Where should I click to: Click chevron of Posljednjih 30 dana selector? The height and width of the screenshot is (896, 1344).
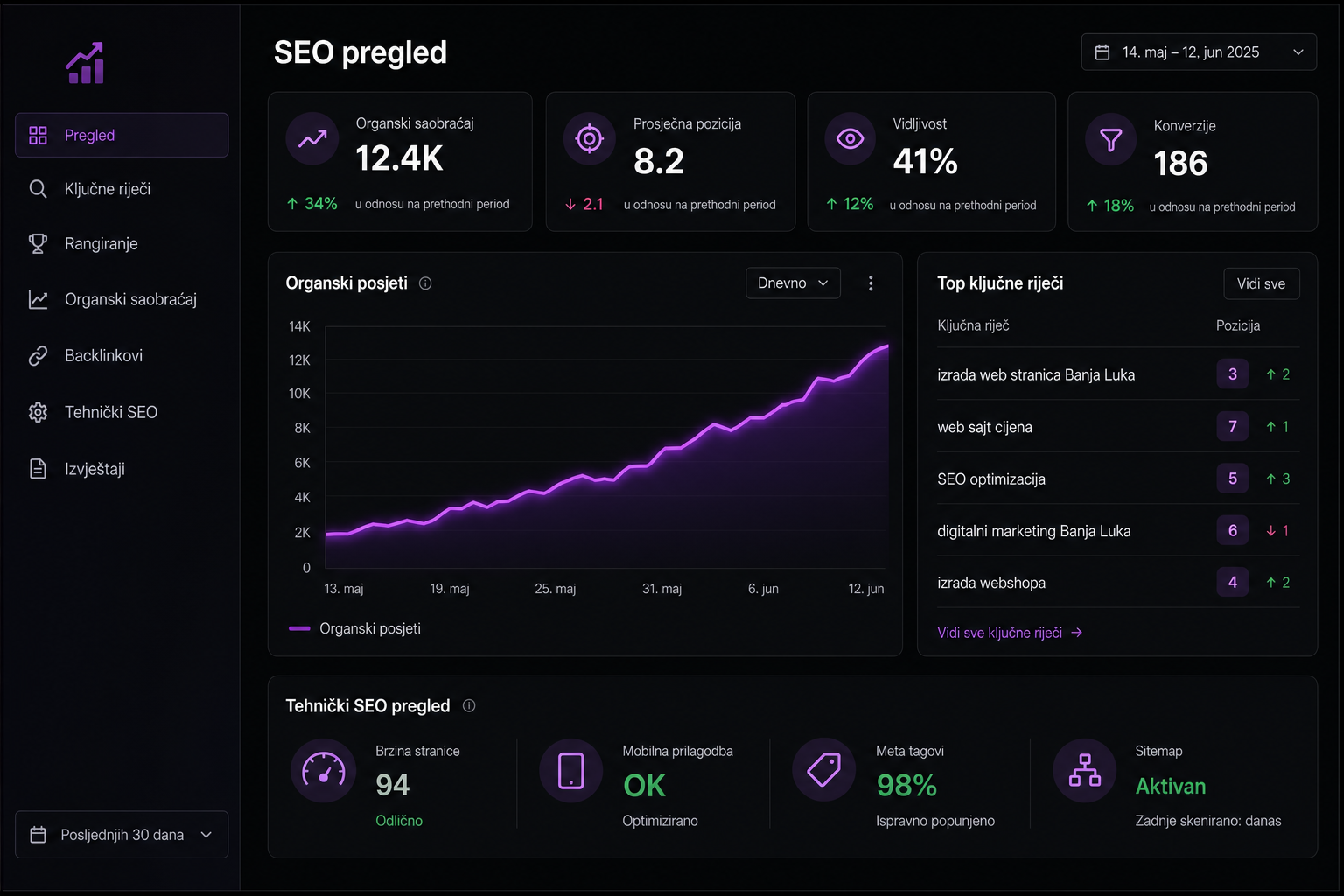206,835
